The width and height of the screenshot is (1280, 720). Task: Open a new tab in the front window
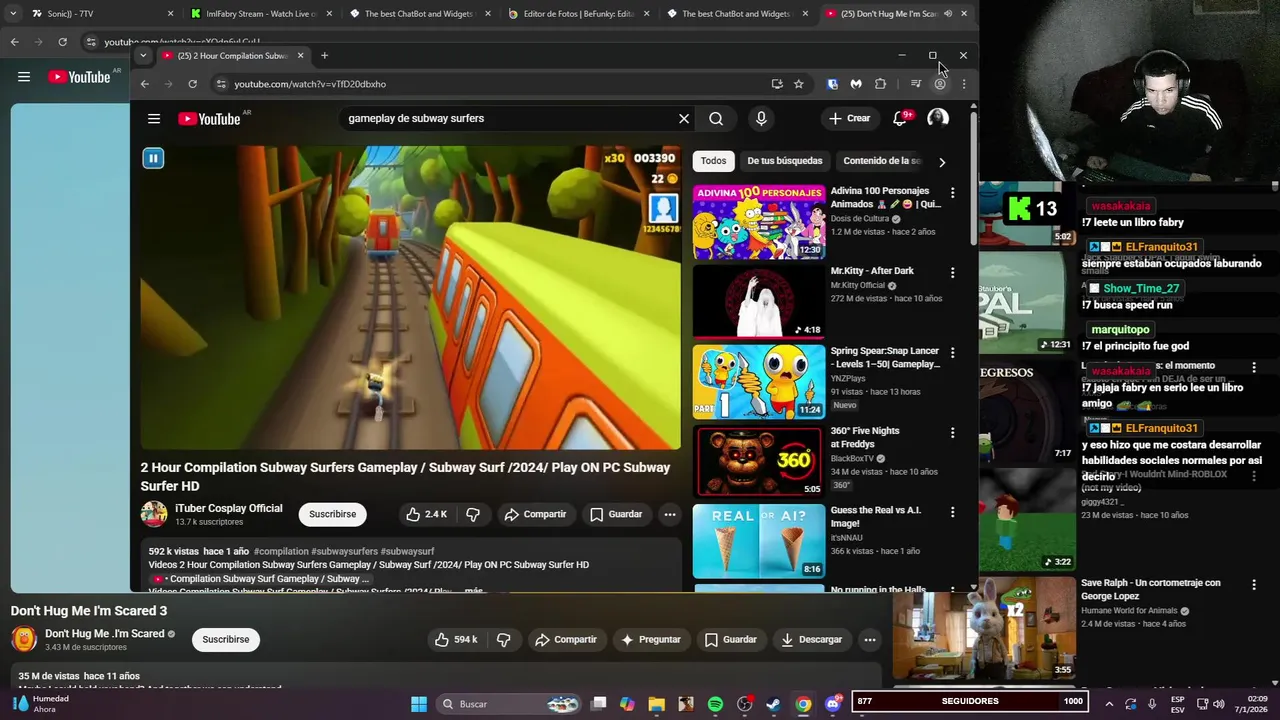coord(324,56)
